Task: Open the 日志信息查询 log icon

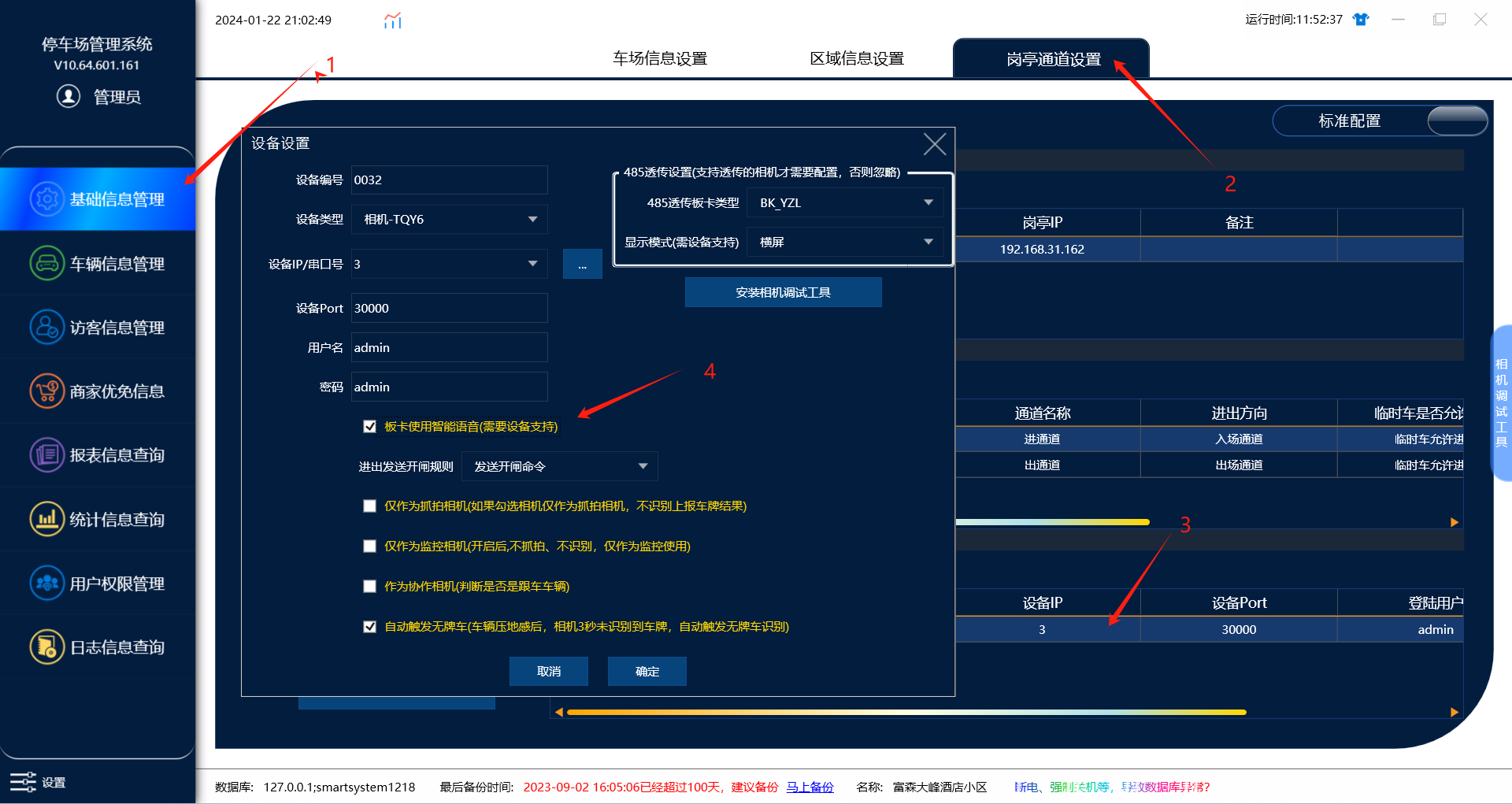Action: pyautogui.click(x=47, y=647)
